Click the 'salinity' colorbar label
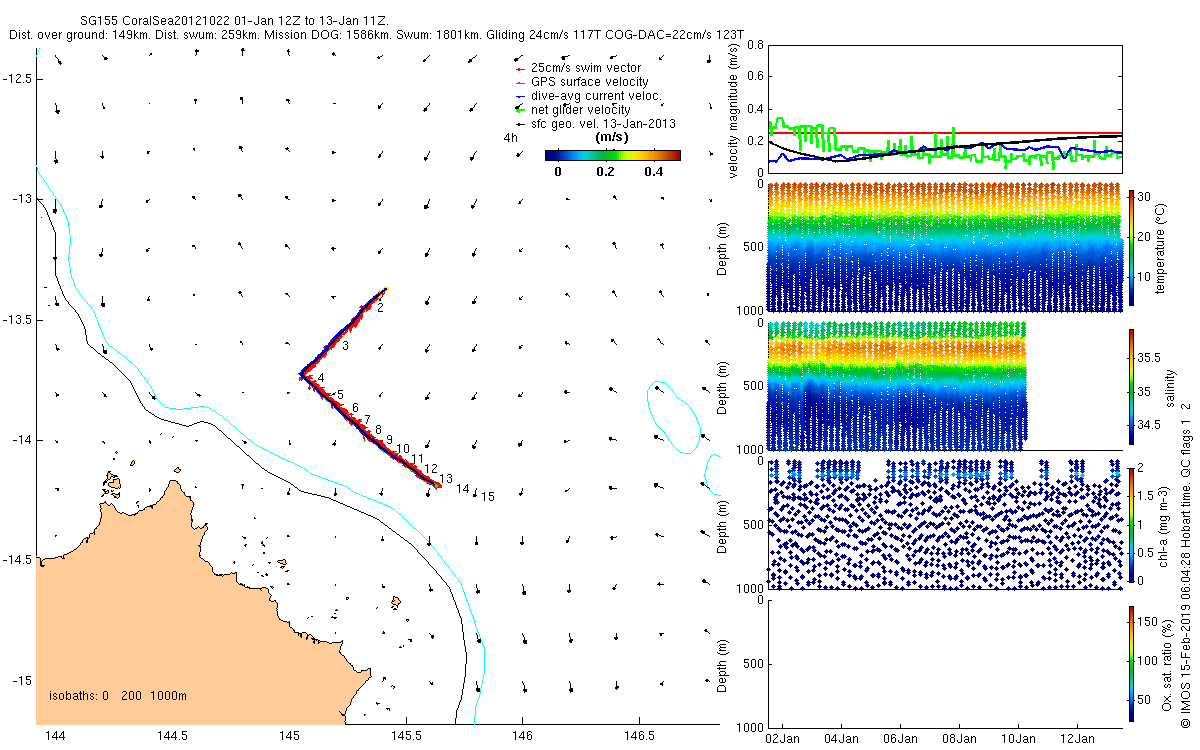Screen dimensions: 1200x750 click(x=1171, y=387)
